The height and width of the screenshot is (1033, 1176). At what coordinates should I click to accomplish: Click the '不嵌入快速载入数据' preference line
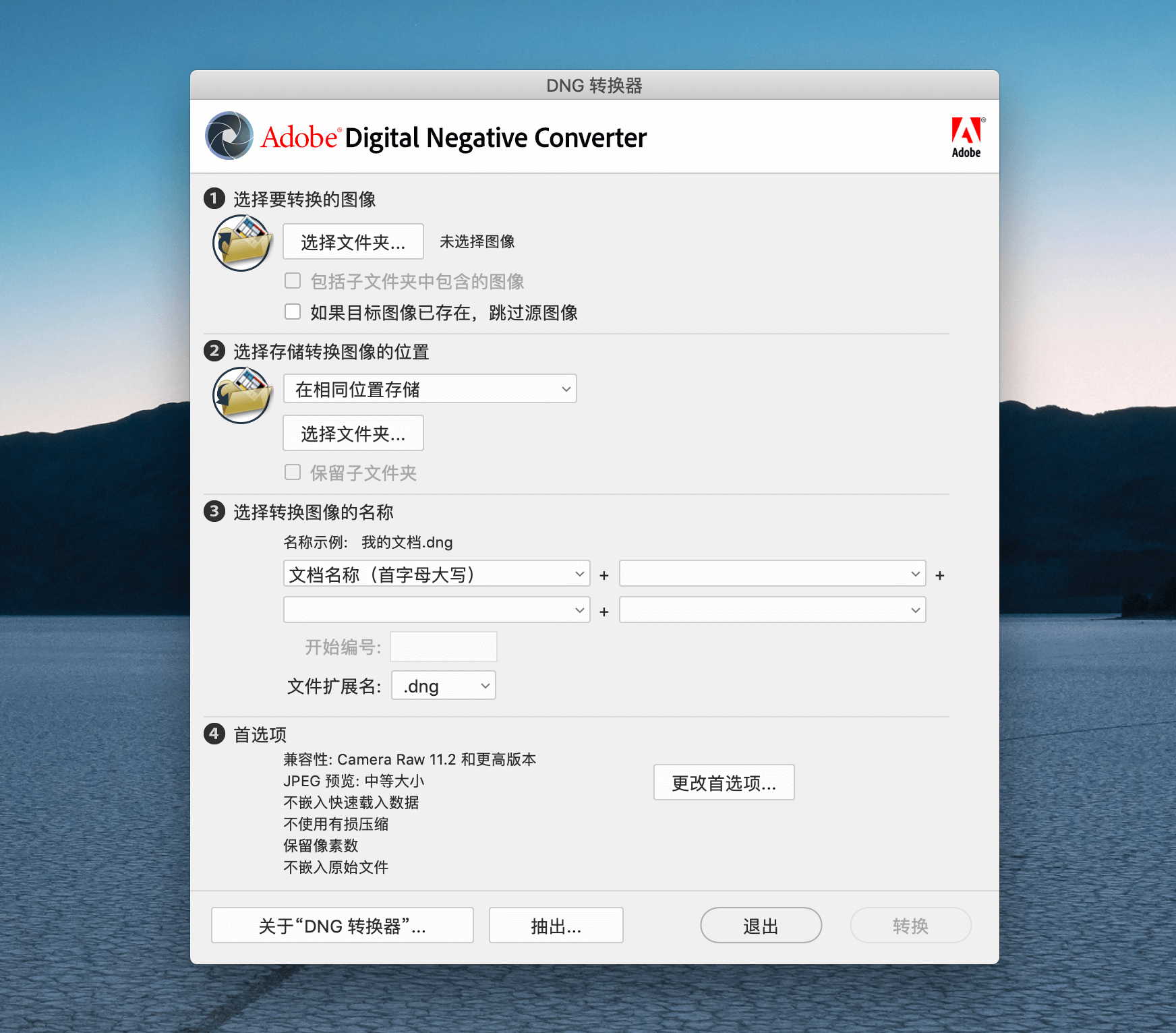click(x=351, y=802)
